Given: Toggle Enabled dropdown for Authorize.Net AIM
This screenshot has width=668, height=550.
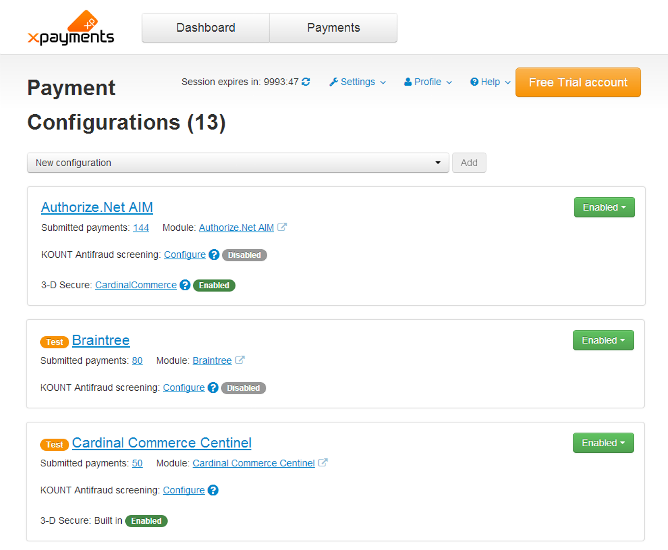Looking at the screenshot, I should point(604,207).
